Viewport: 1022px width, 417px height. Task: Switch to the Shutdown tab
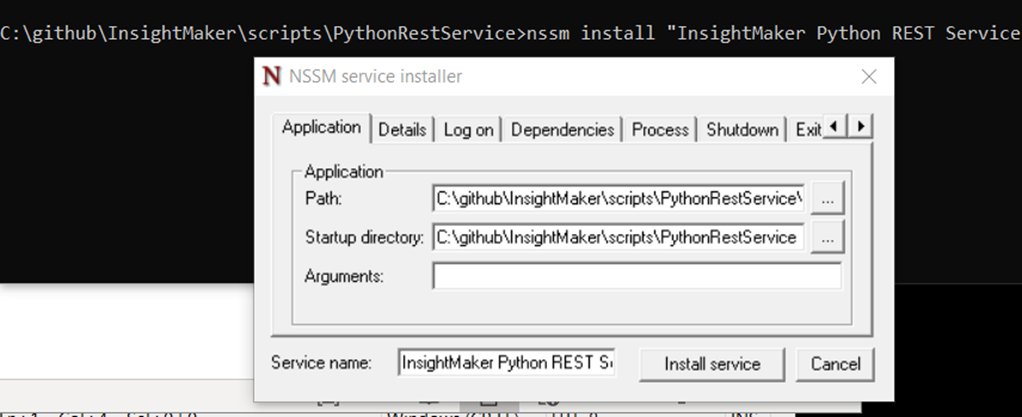point(742,129)
